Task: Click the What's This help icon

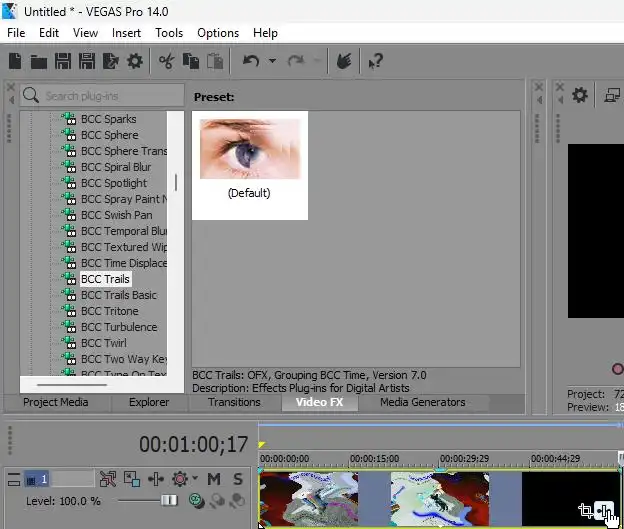Action: coord(376,61)
